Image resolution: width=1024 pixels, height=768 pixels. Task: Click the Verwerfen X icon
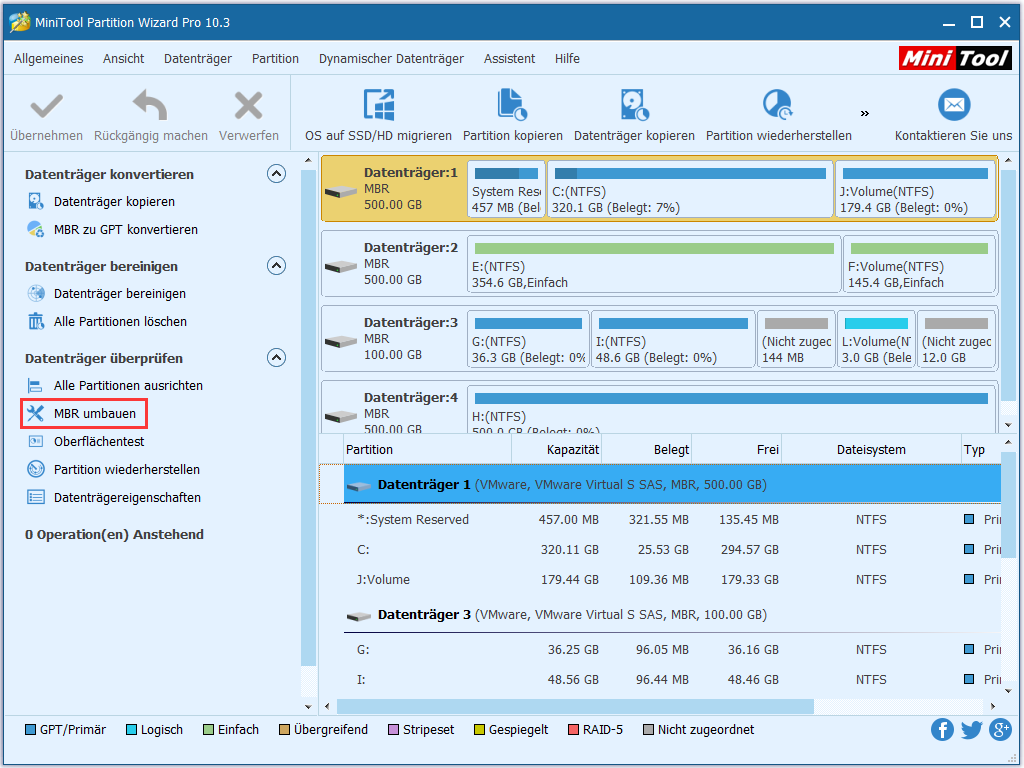click(248, 106)
